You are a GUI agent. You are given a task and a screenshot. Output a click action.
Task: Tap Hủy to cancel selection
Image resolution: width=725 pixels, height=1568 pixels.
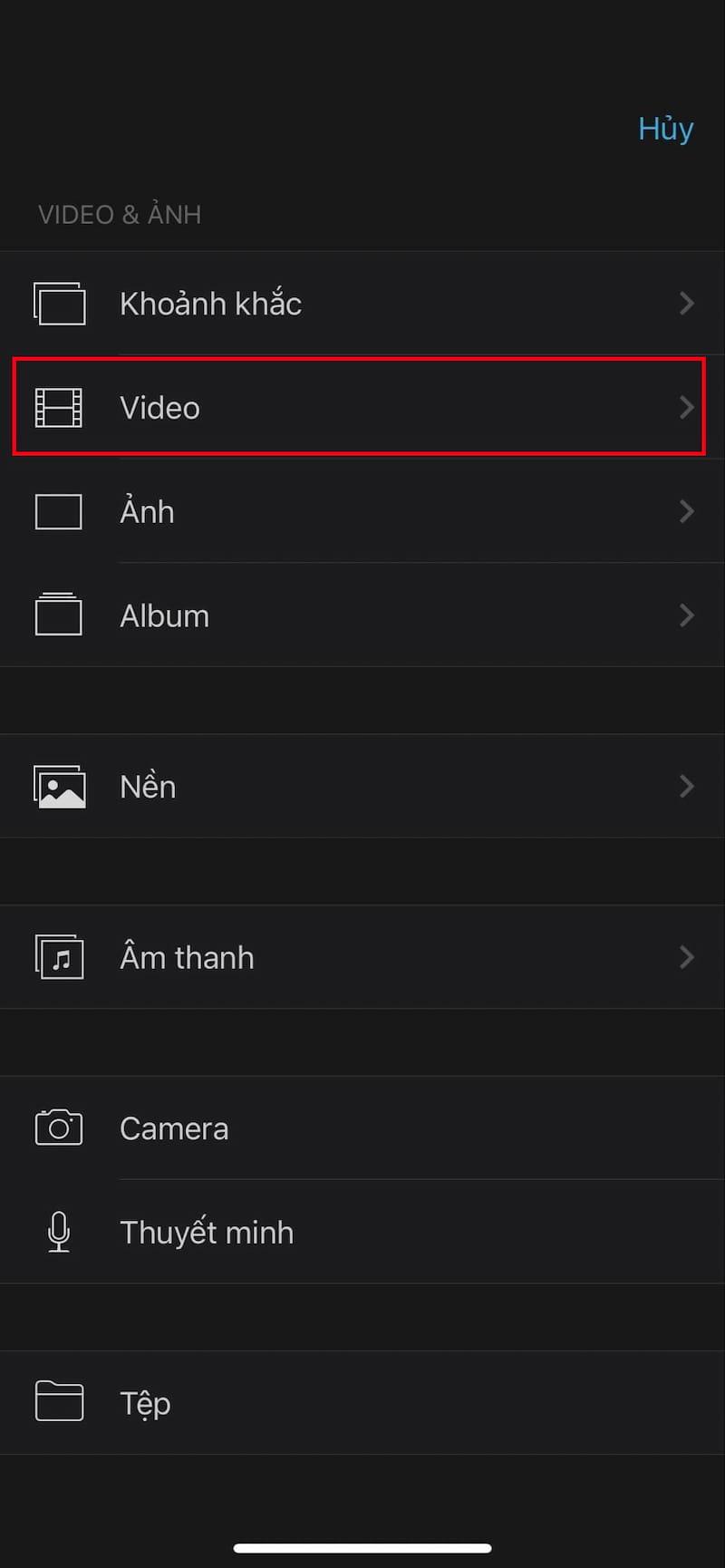[665, 129]
